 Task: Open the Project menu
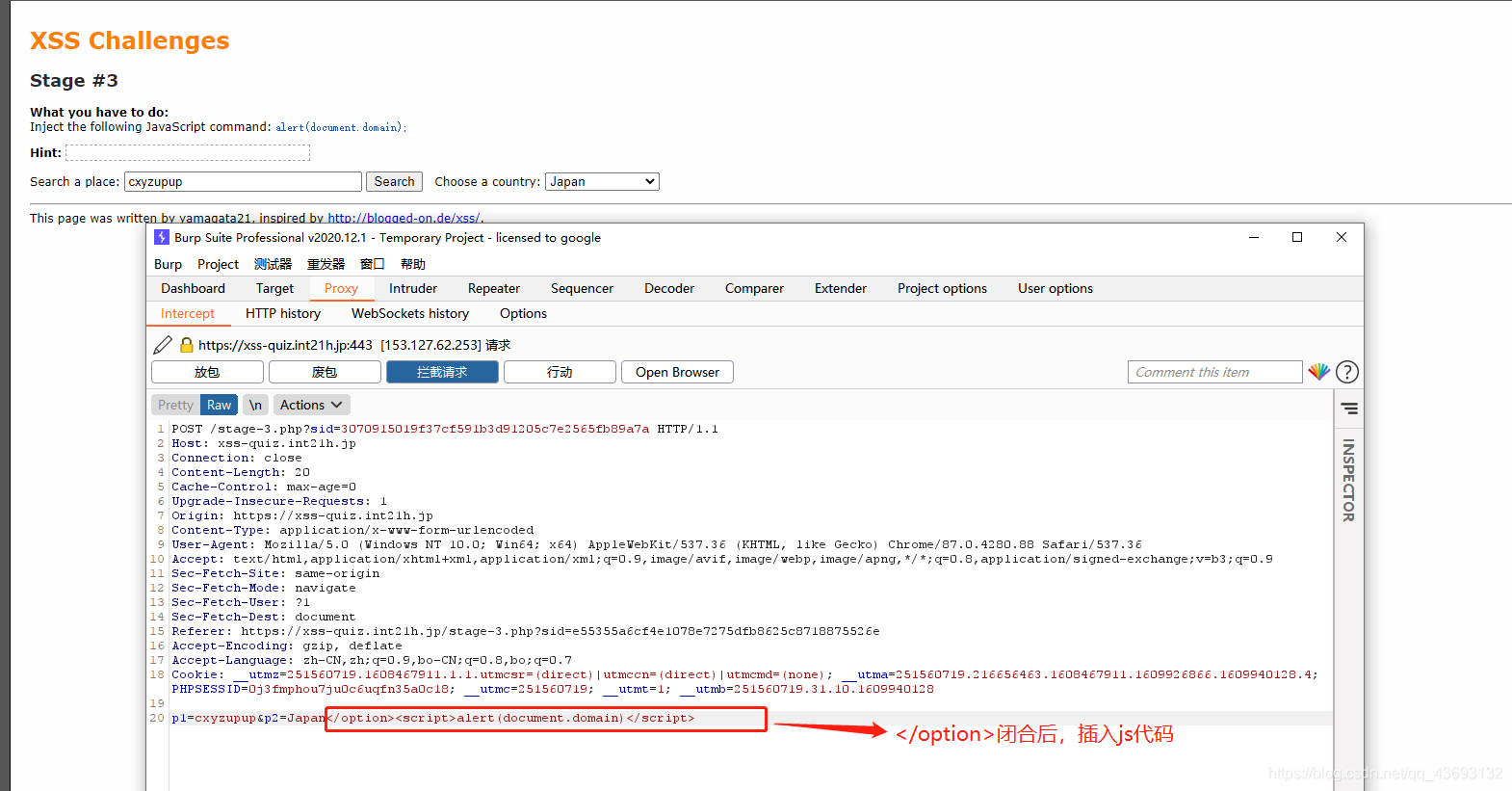[218, 264]
